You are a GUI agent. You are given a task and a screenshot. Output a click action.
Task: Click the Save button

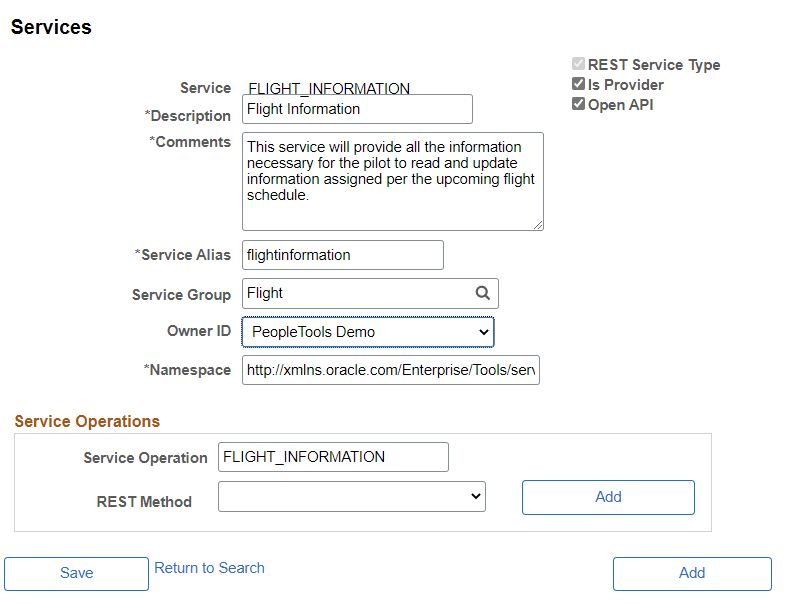[76, 573]
